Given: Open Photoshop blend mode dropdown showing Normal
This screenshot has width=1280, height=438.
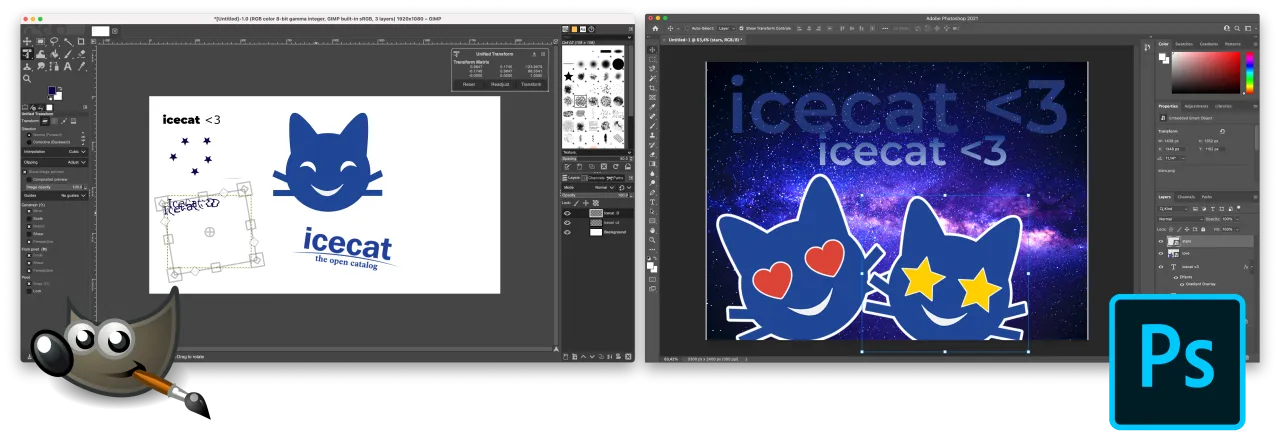Looking at the screenshot, I should pos(1181,218).
